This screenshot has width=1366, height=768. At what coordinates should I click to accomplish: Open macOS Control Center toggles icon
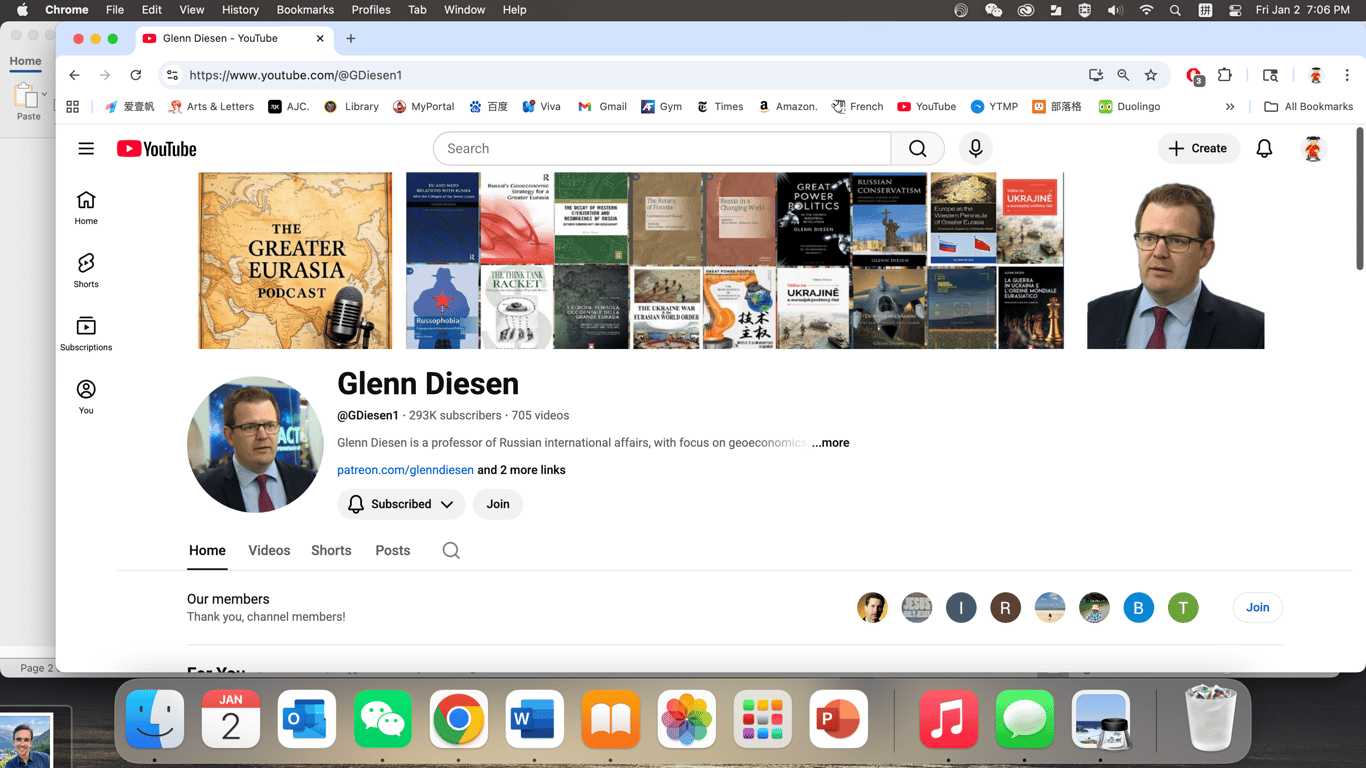click(x=1235, y=10)
